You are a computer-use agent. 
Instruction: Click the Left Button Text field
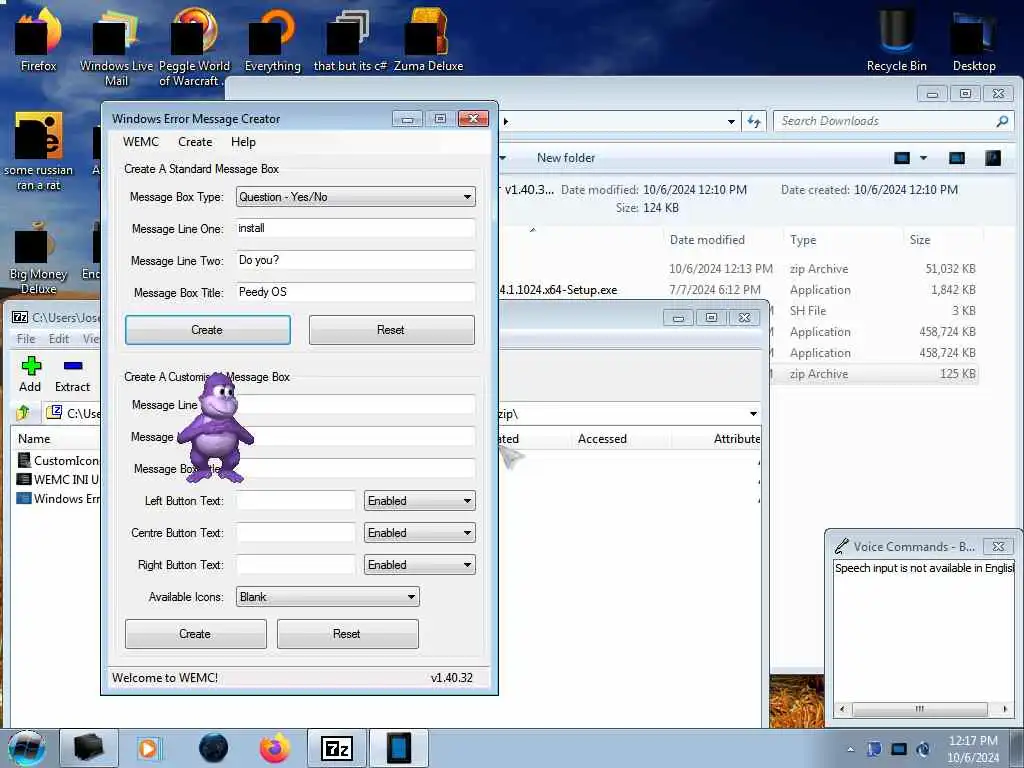(295, 501)
